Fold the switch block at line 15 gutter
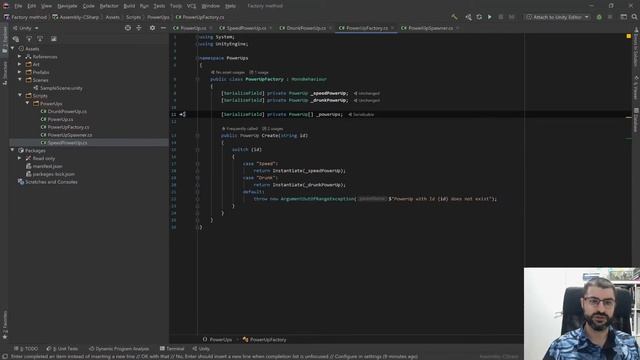Viewport: 640px width, 360px height. pos(198,149)
